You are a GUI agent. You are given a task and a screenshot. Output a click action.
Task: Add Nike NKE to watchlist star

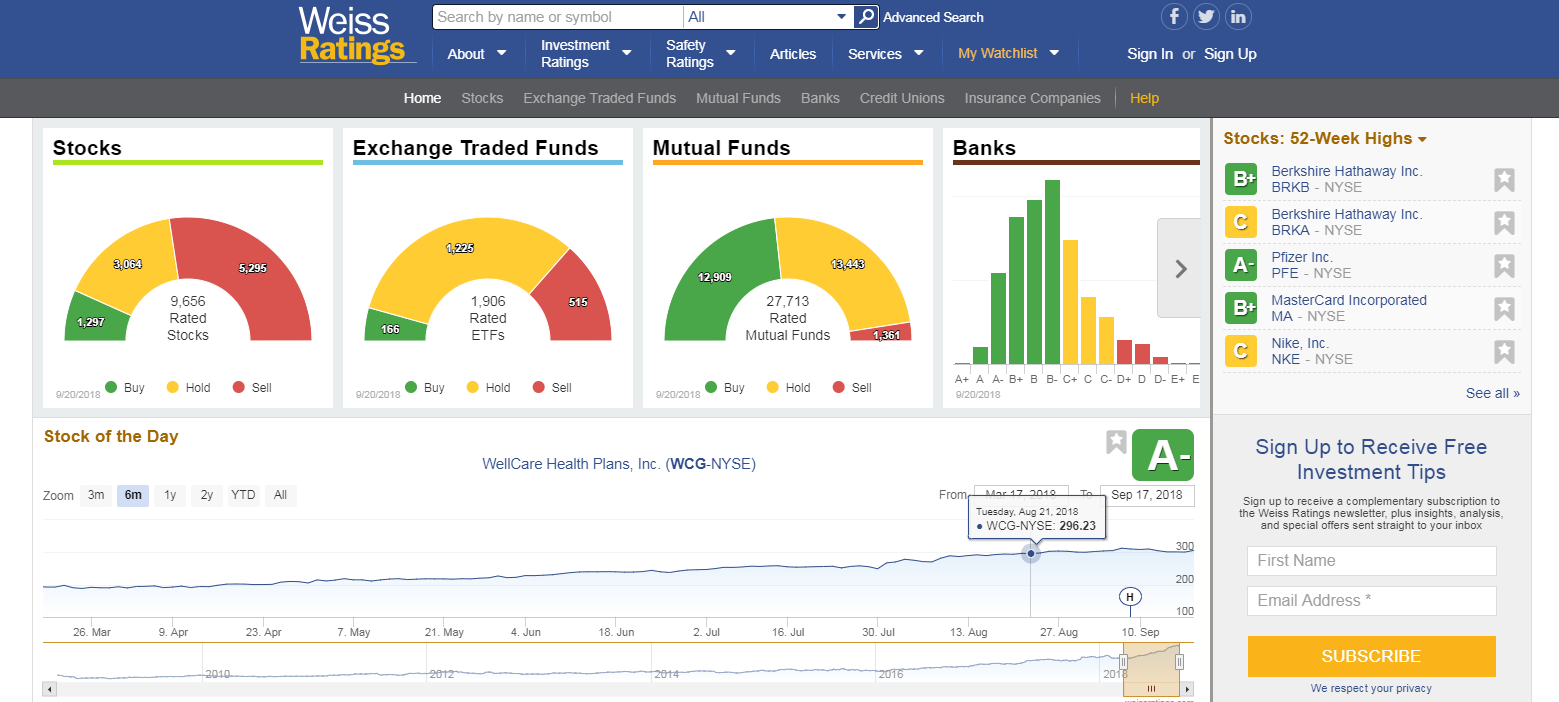(1504, 352)
